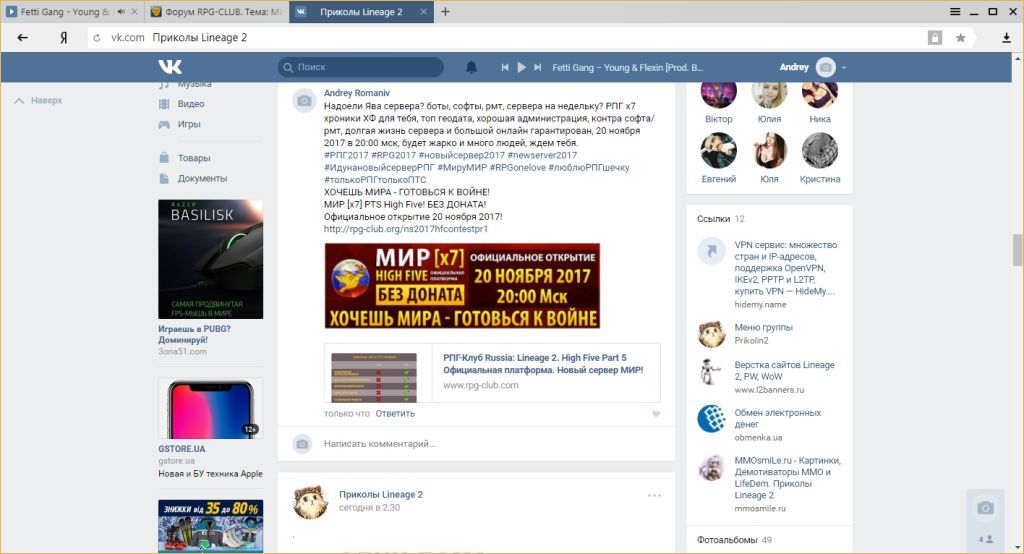Open Товары in the left menu
This screenshot has height=554, width=1024.
tap(194, 158)
